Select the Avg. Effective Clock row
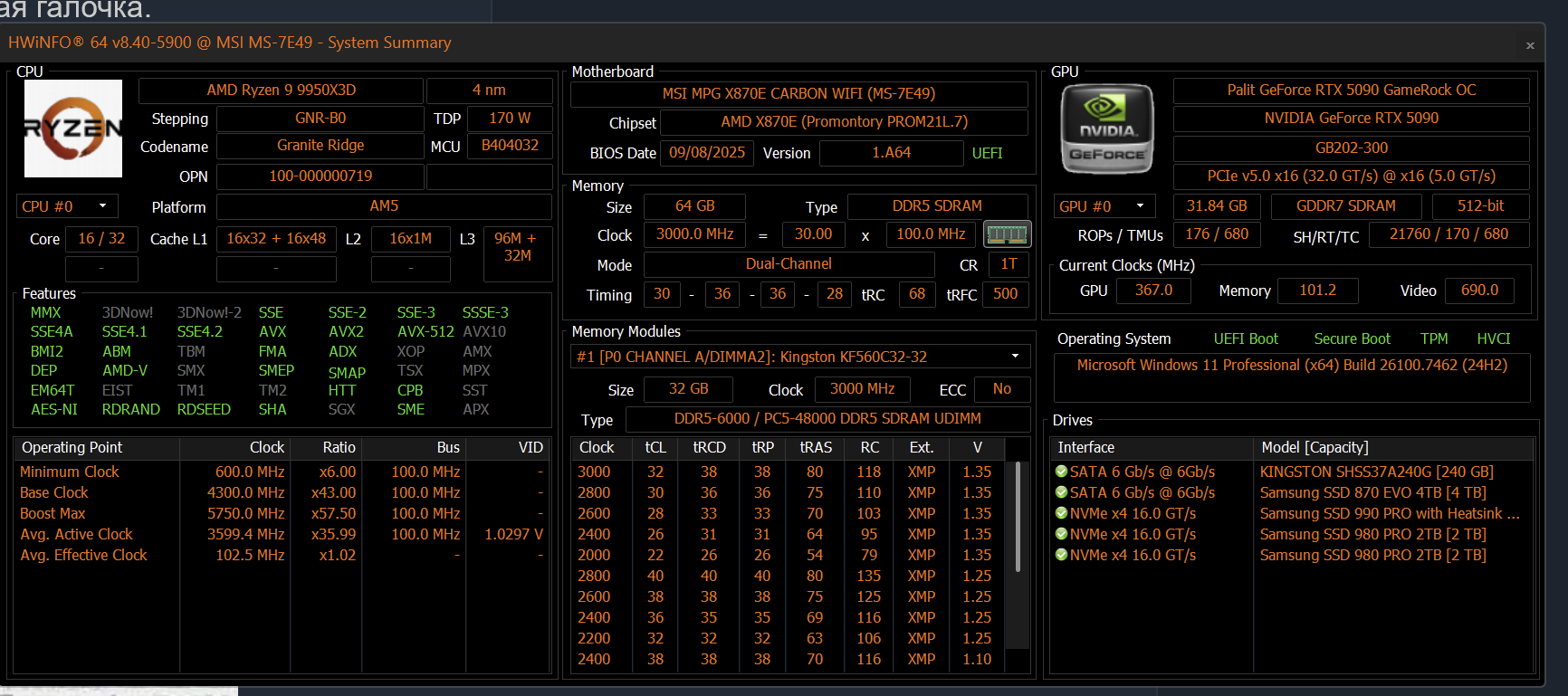This screenshot has width=1568, height=696. [x=282, y=555]
